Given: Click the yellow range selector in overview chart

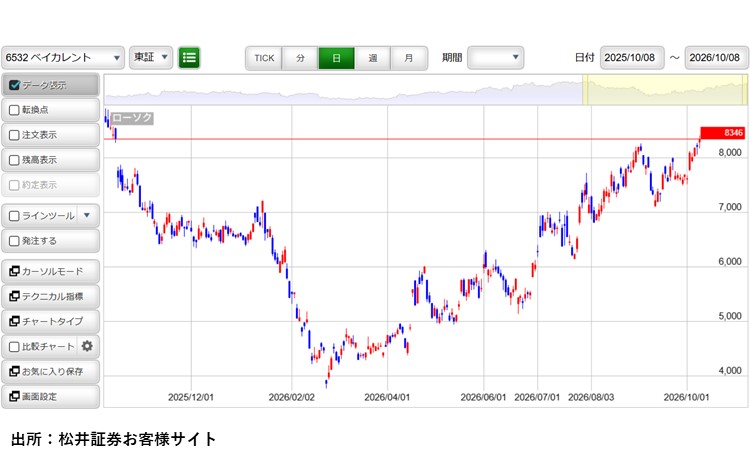Looking at the screenshot, I should pos(665,89).
